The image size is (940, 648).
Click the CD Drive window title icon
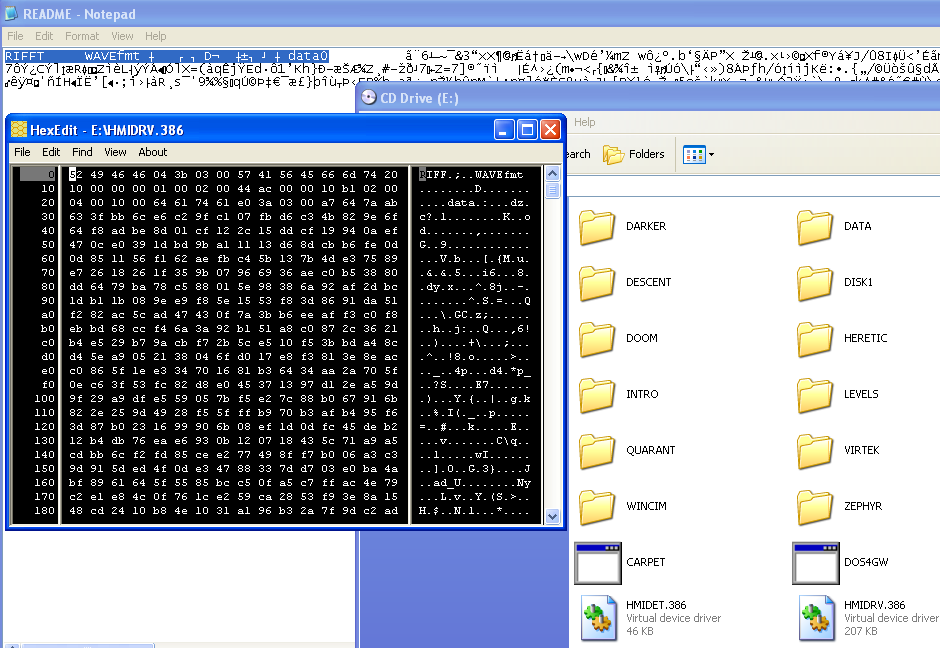point(369,98)
